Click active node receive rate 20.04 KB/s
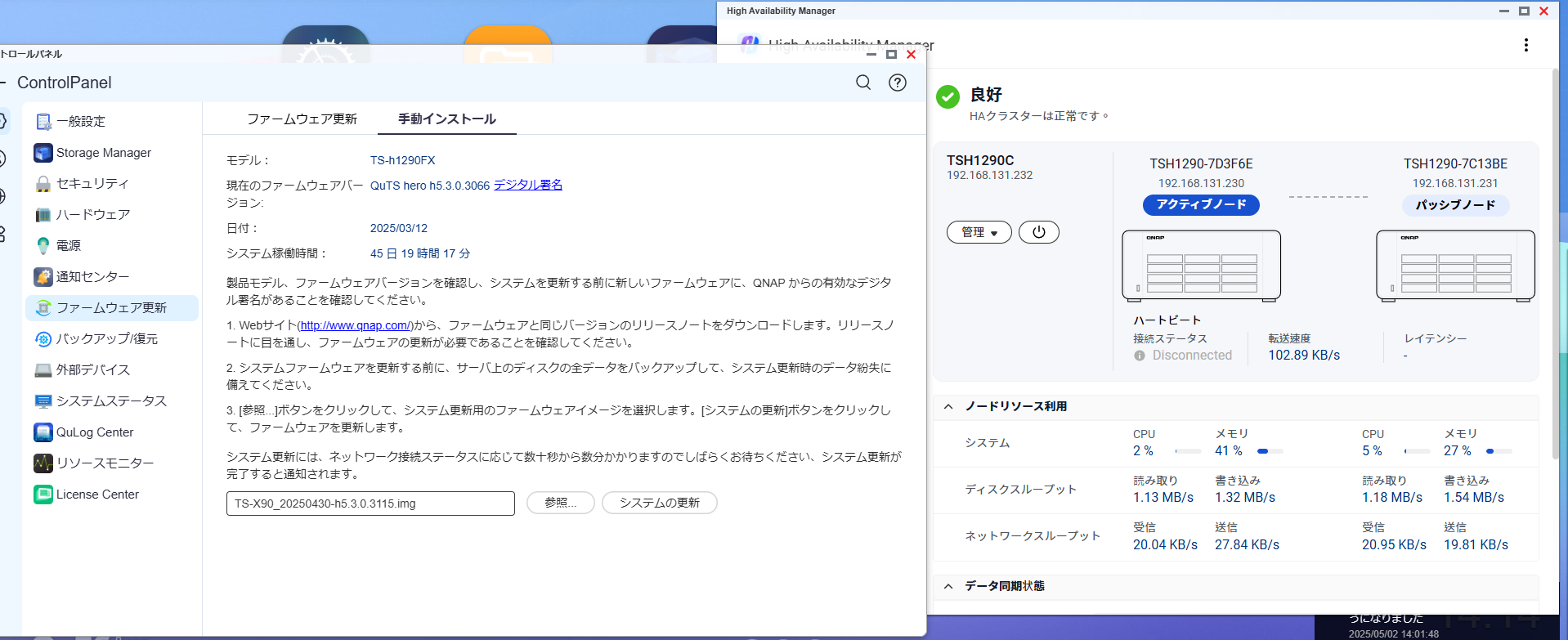 (x=1165, y=545)
